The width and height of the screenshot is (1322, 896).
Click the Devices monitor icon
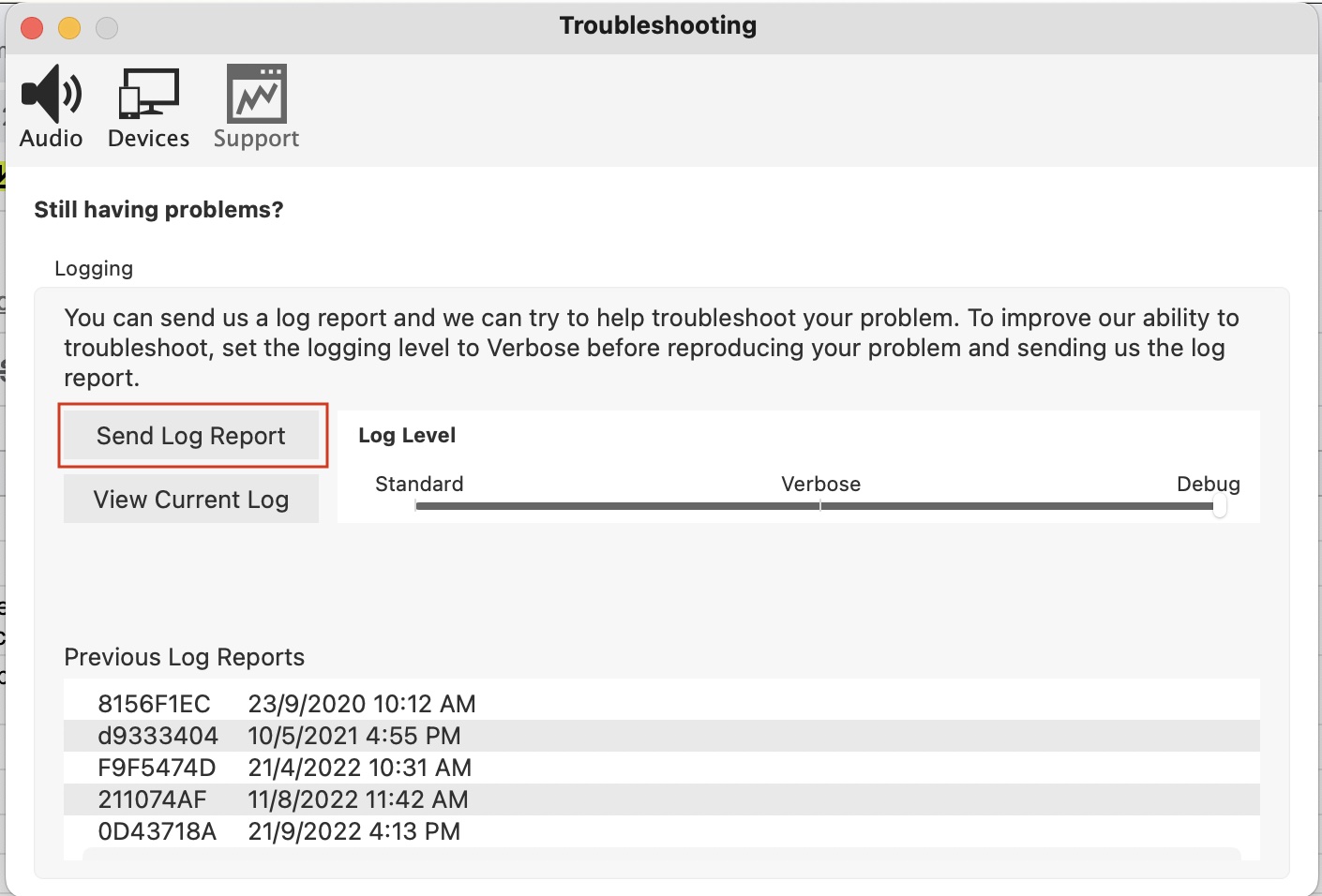click(x=147, y=94)
